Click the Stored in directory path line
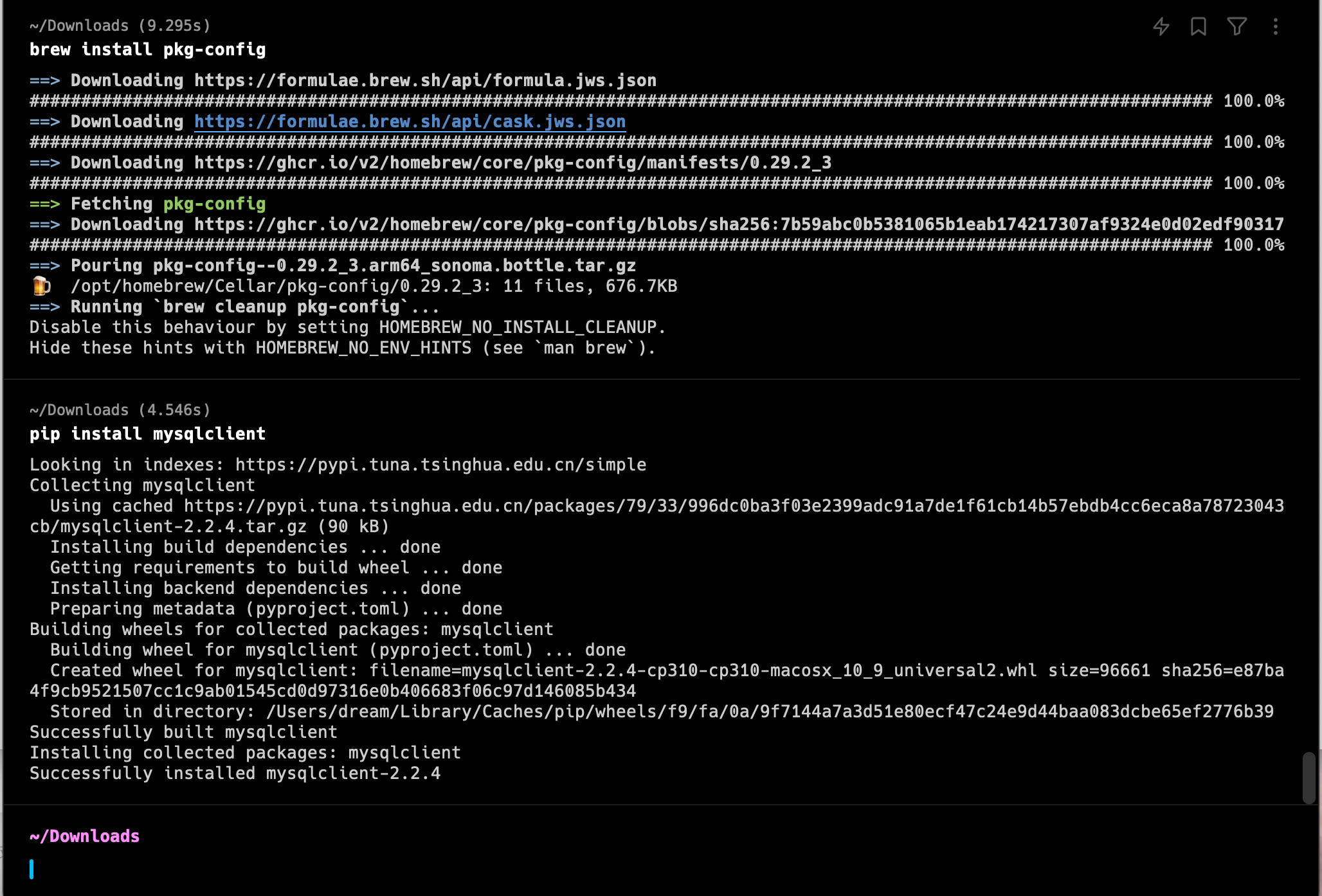This screenshot has height=896, width=1322. point(662,712)
